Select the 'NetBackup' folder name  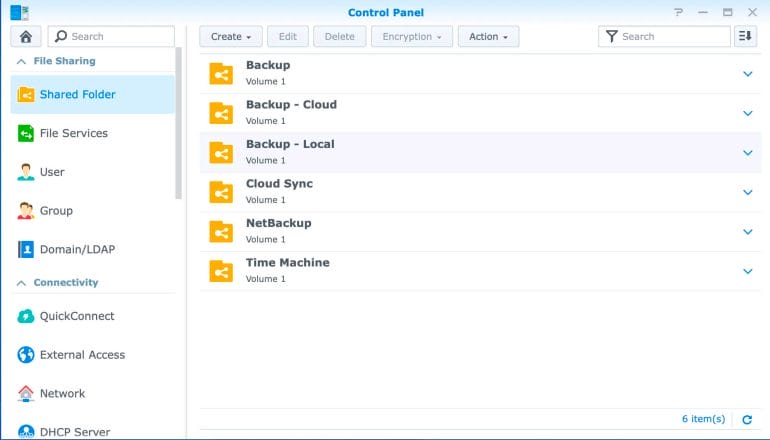[x=278, y=223]
